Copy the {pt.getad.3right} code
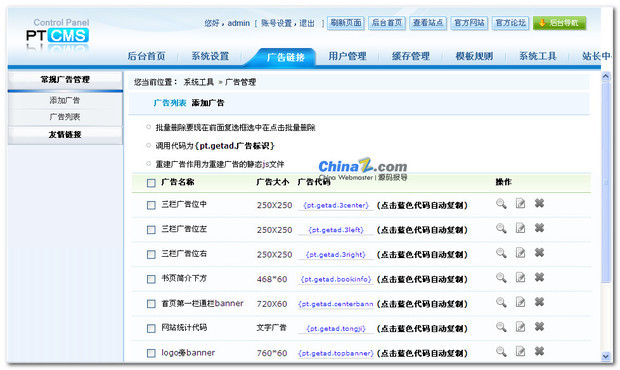This screenshot has height=370, width=620. [336, 255]
